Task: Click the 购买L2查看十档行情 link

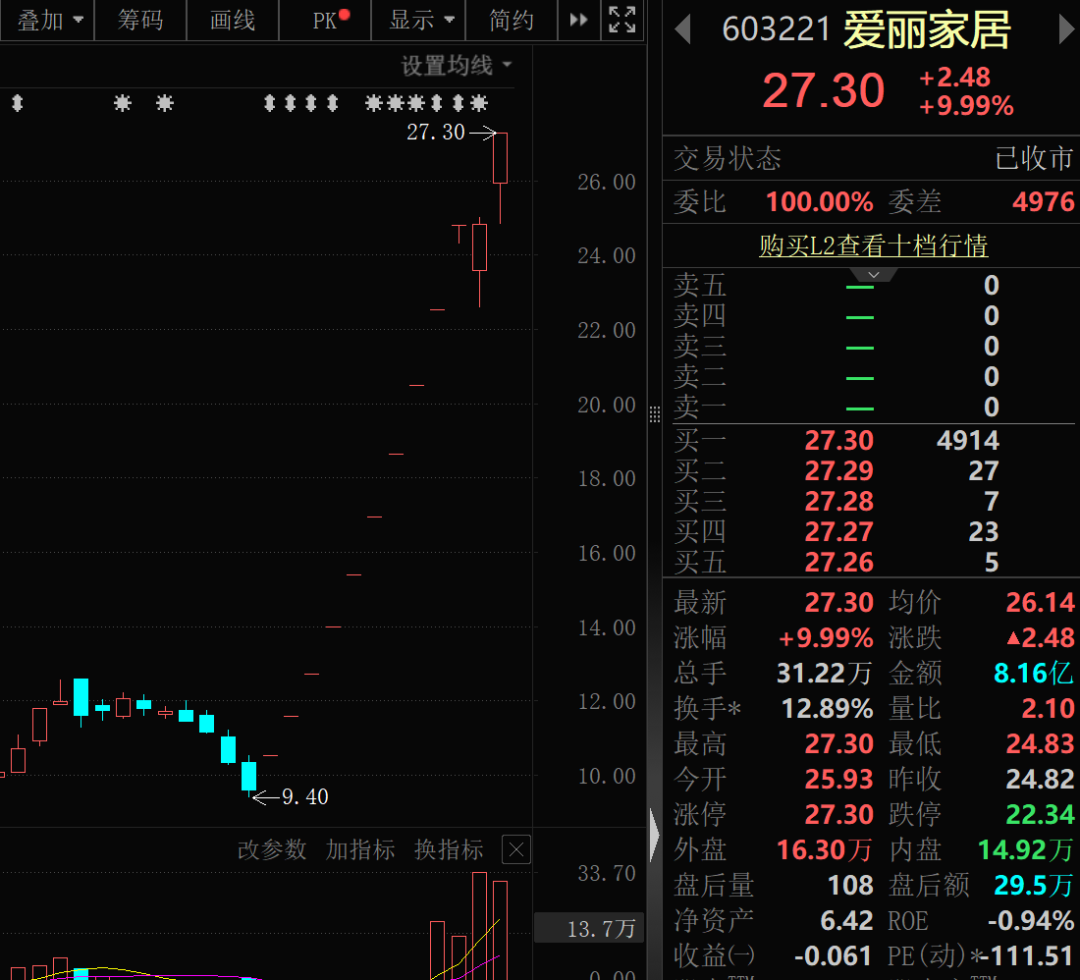Action: tap(873, 245)
